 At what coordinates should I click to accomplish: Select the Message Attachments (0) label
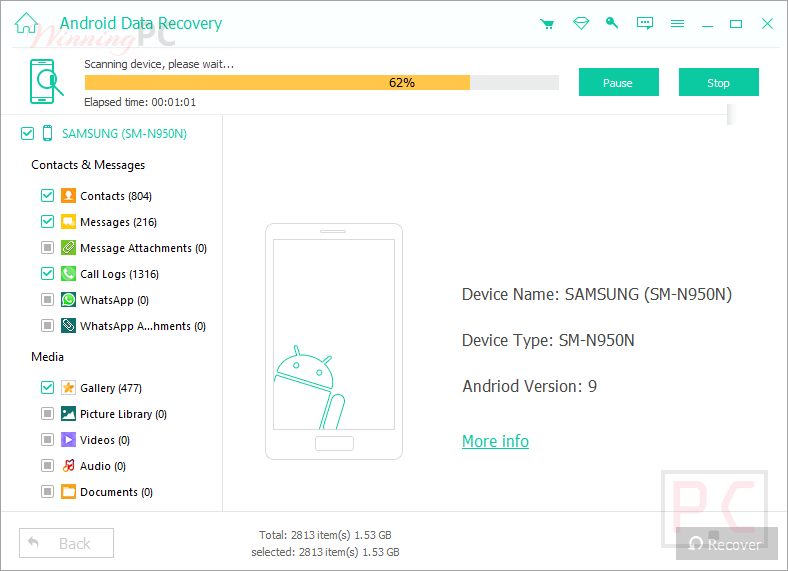coord(144,248)
